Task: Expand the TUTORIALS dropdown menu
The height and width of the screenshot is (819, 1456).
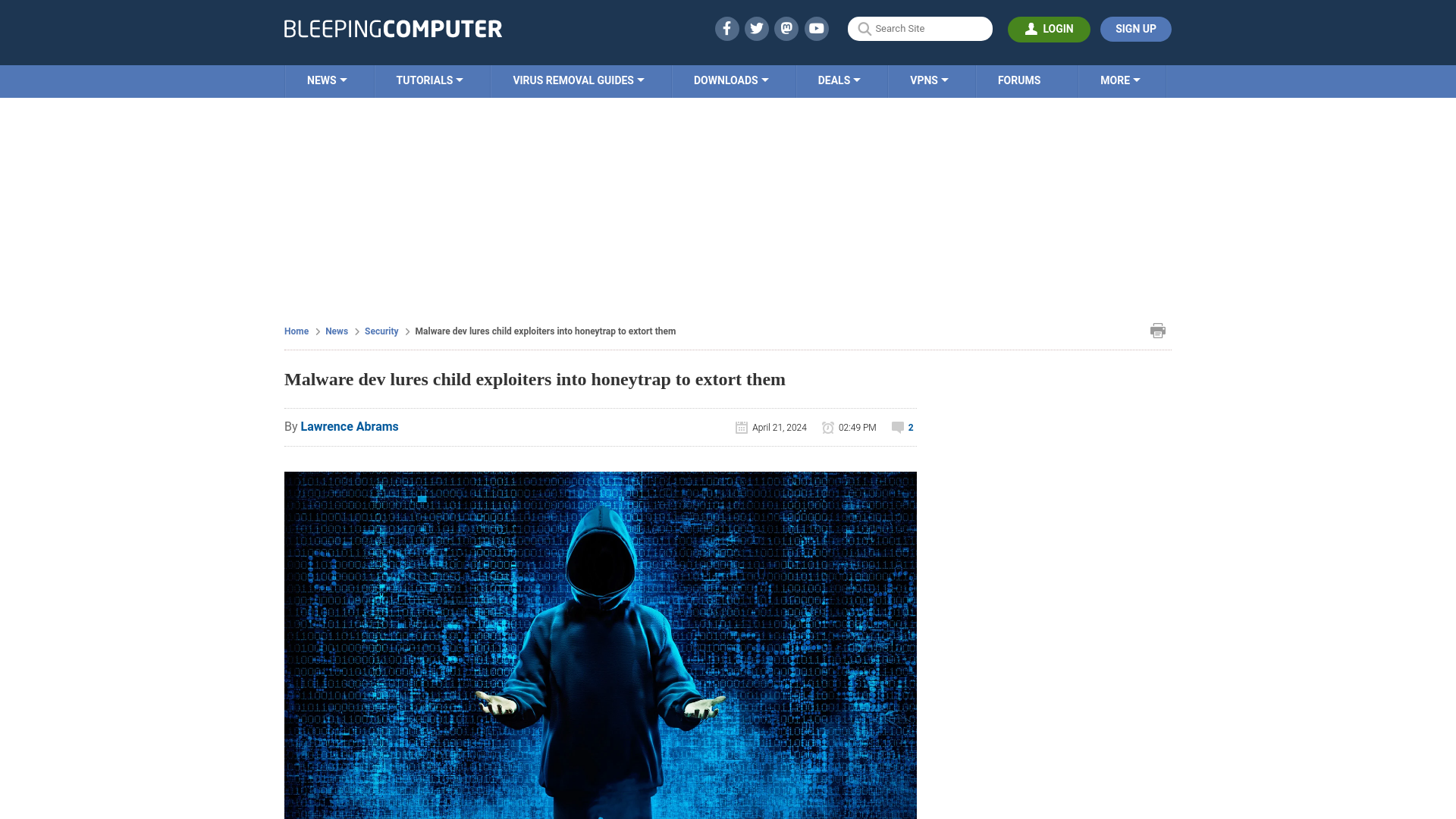Action: (429, 80)
